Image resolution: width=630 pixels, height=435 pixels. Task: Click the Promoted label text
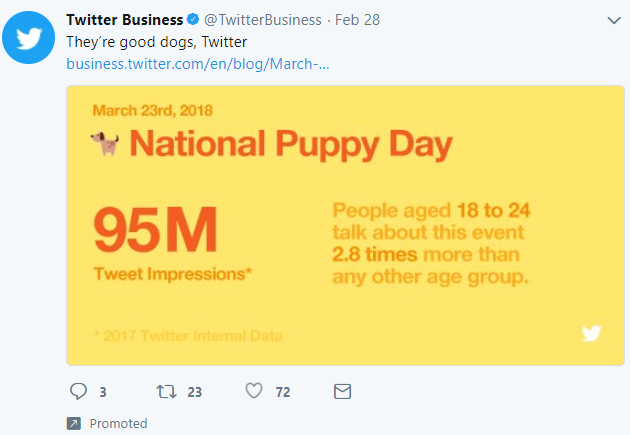point(118,423)
